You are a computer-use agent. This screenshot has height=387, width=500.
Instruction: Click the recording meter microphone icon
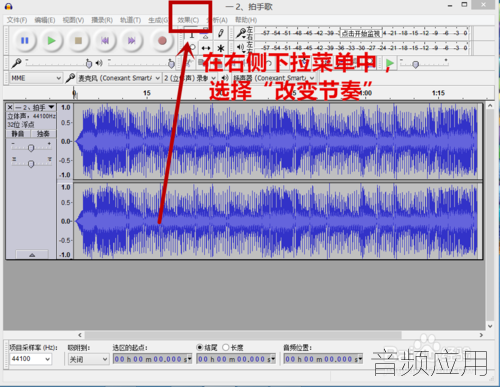coord(241,33)
